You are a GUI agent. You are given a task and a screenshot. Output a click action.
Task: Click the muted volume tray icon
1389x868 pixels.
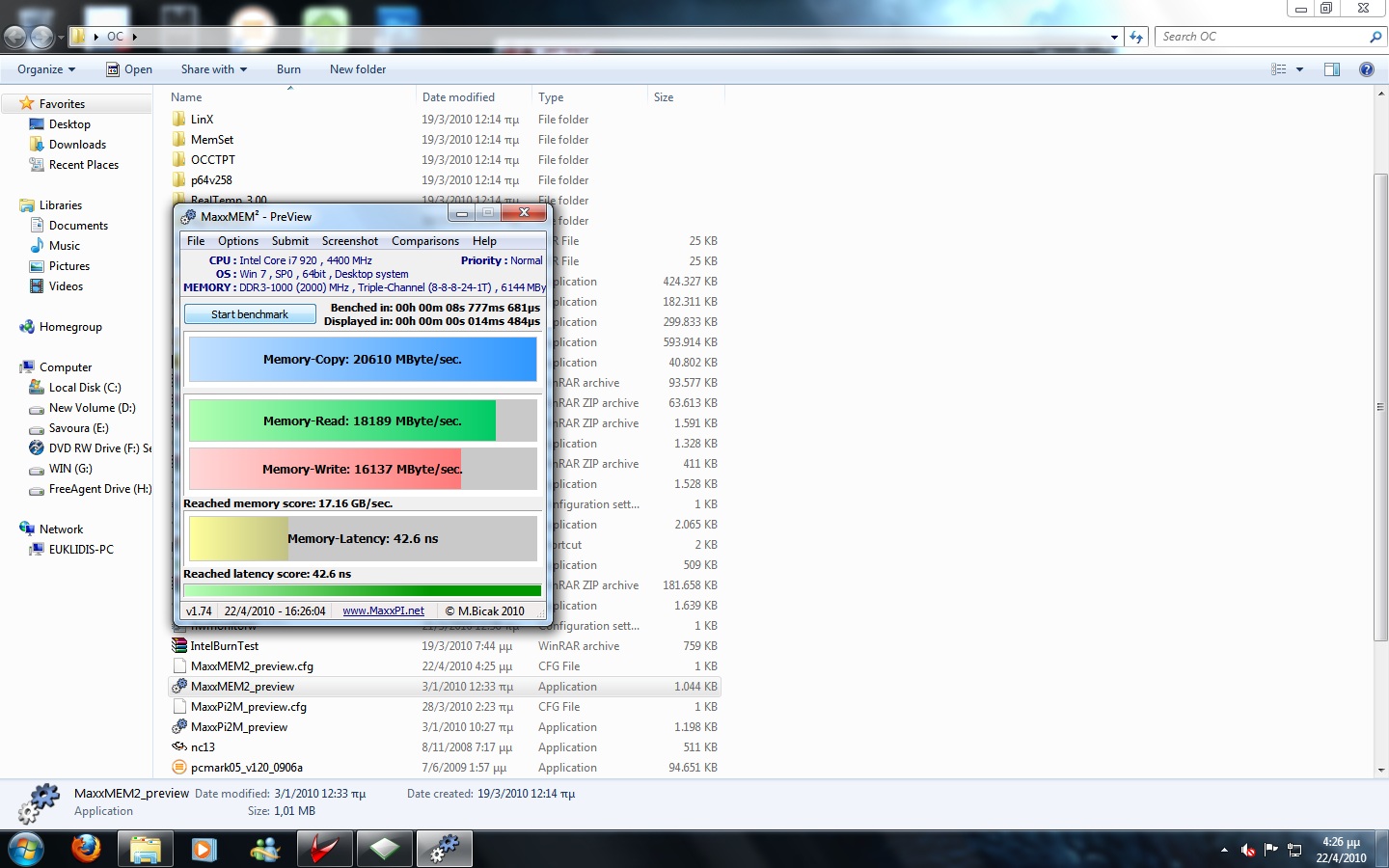click(x=1248, y=850)
